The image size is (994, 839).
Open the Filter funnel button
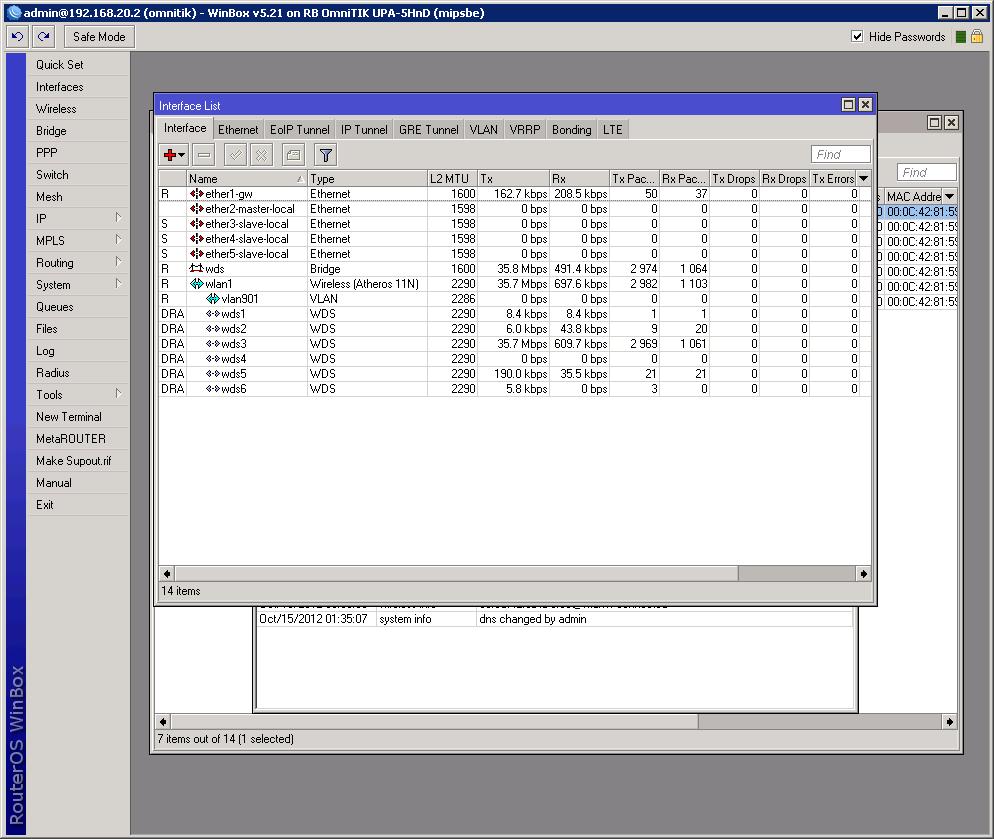325,155
